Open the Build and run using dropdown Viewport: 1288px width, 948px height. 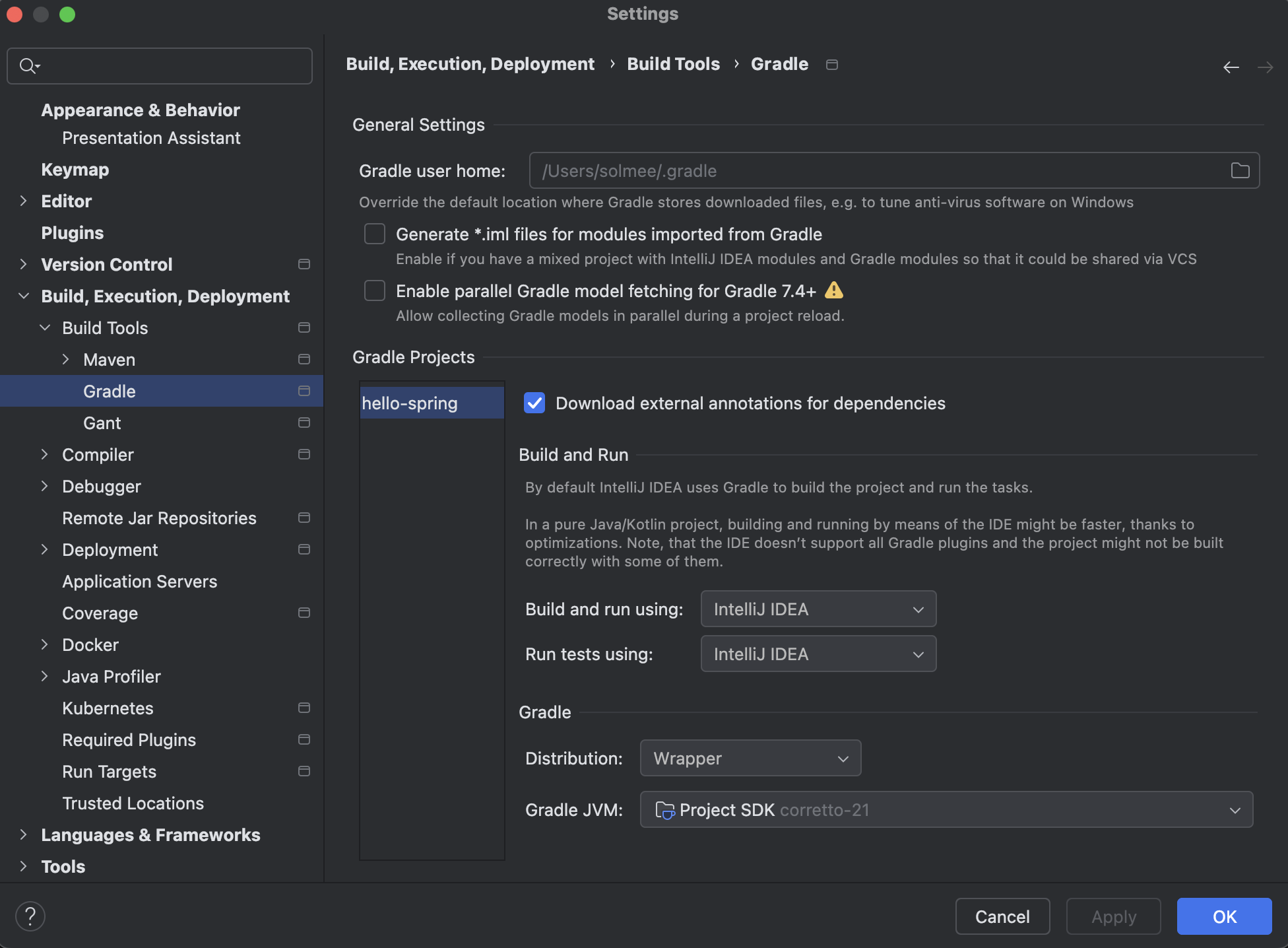pyautogui.click(x=818, y=609)
